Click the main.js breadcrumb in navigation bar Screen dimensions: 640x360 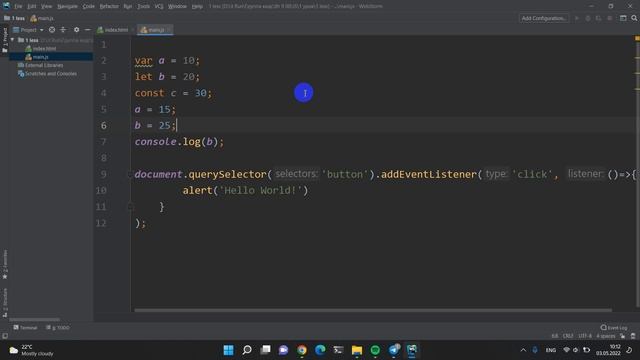(x=42, y=18)
